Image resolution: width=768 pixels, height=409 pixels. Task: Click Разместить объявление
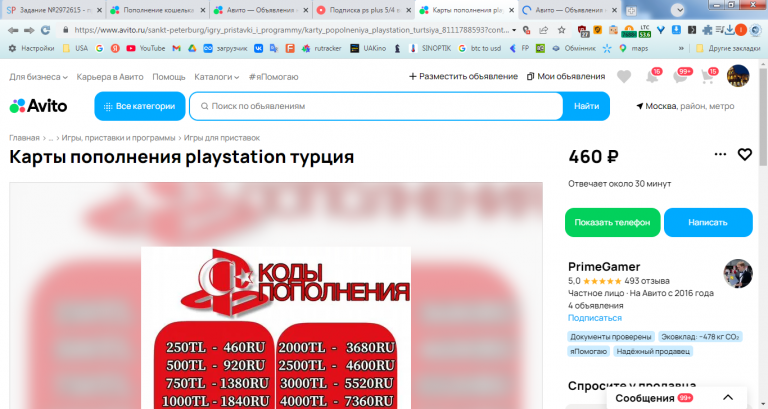(x=463, y=76)
